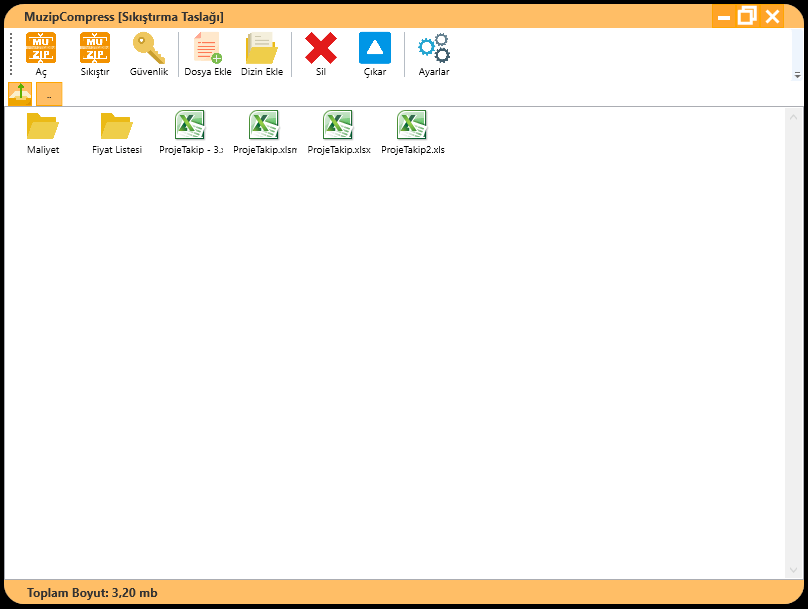Go up one level with the green arrow button
Screen dimensions: 808x609
point(20,94)
